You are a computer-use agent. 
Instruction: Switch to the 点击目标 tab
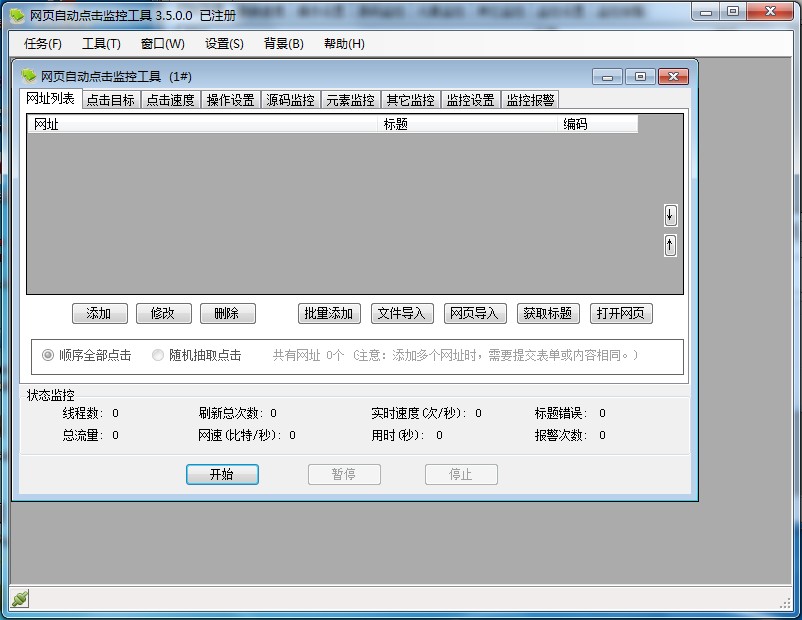(x=110, y=100)
